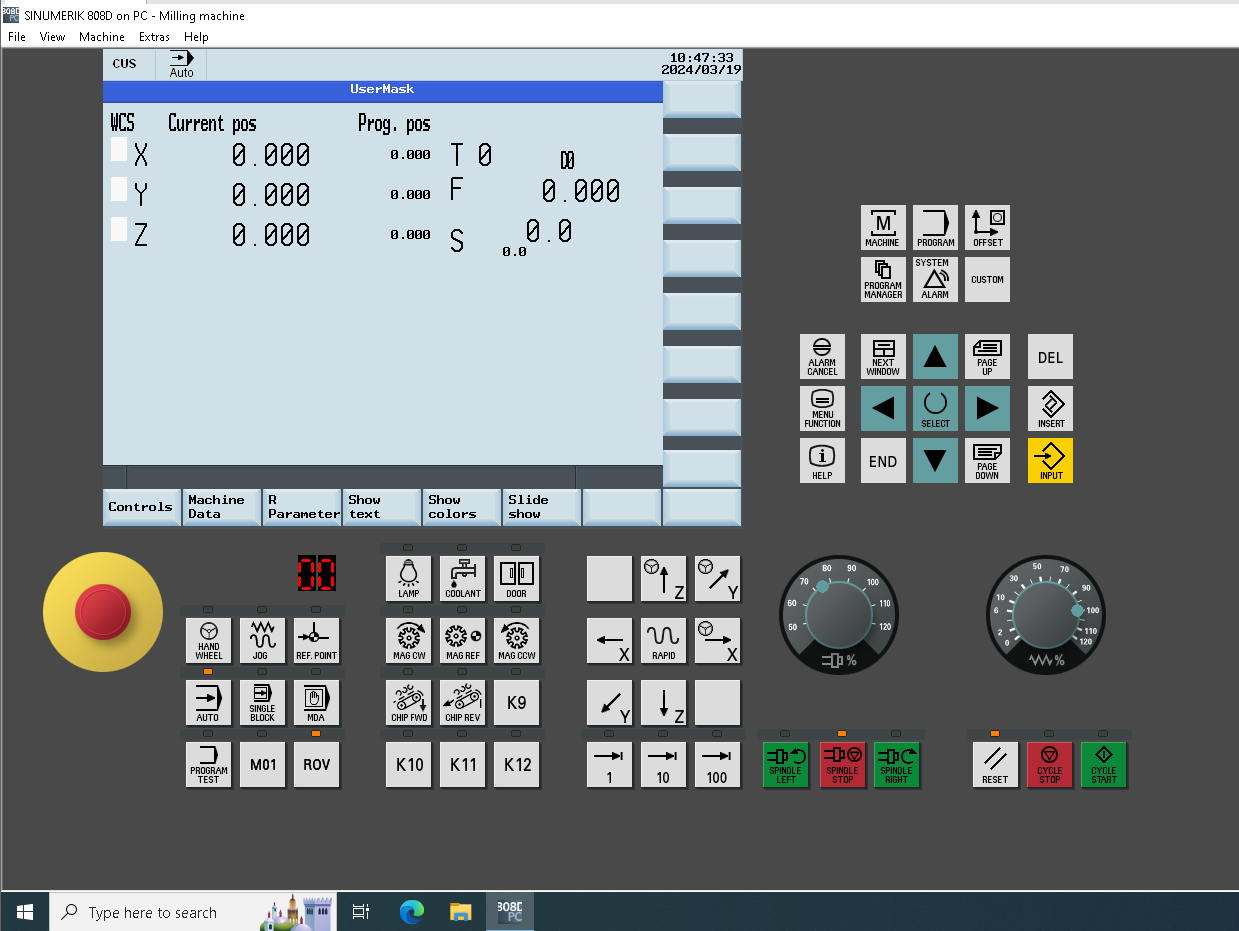Click the Z axis up key
The image size is (1239, 931).
pyautogui.click(x=663, y=579)
